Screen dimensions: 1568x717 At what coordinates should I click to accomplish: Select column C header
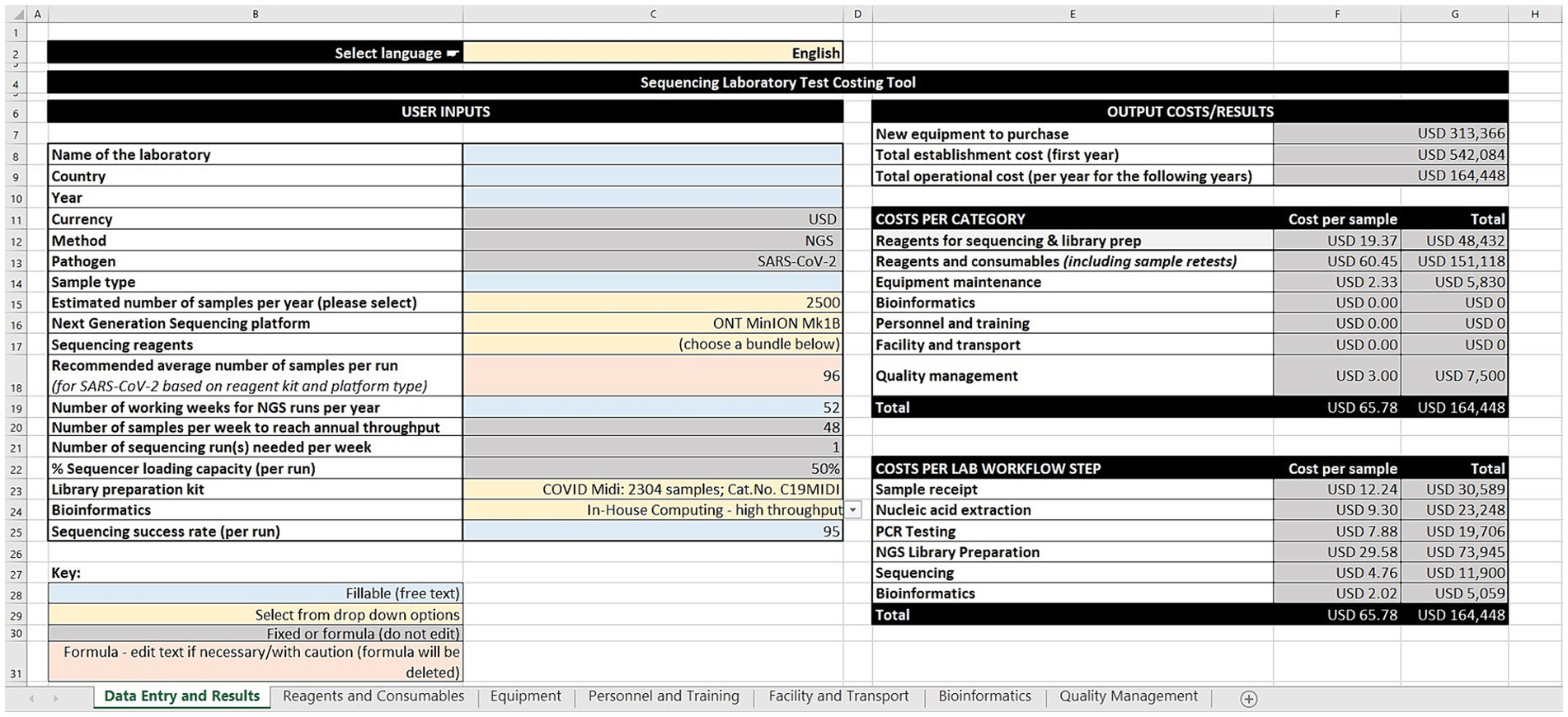[653, 14]
